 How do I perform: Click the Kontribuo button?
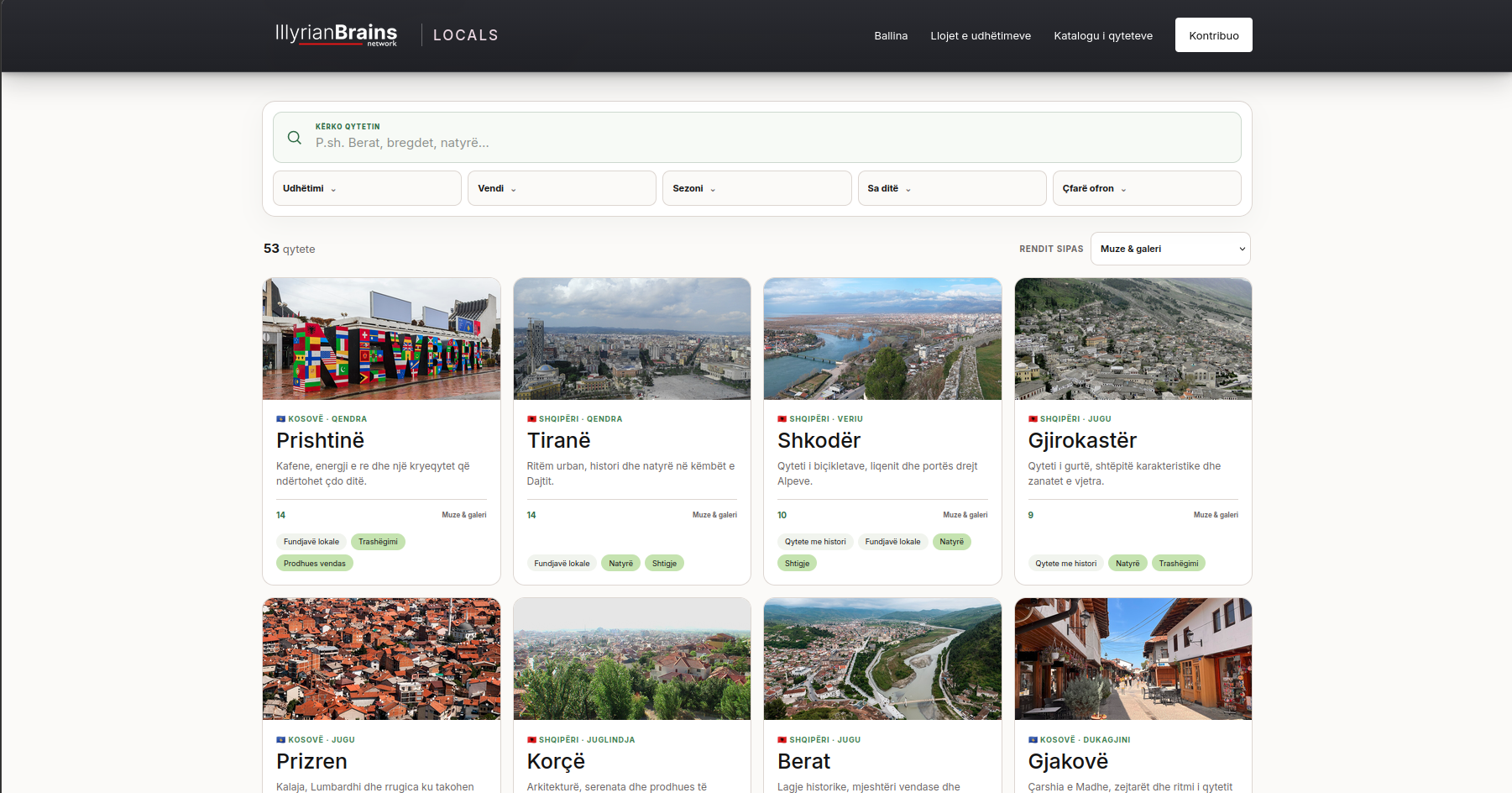click(x=1214, y=35)
